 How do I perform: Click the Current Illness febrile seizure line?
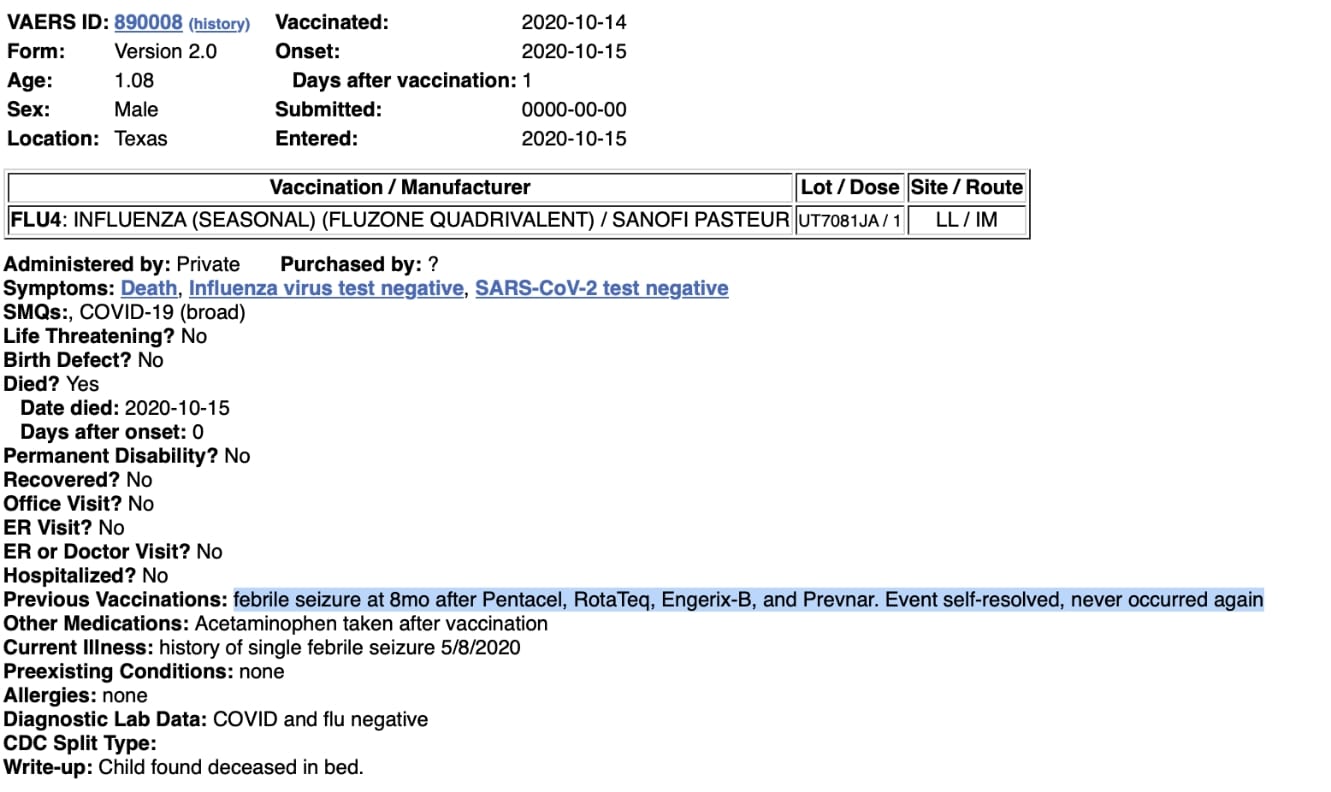262,648
